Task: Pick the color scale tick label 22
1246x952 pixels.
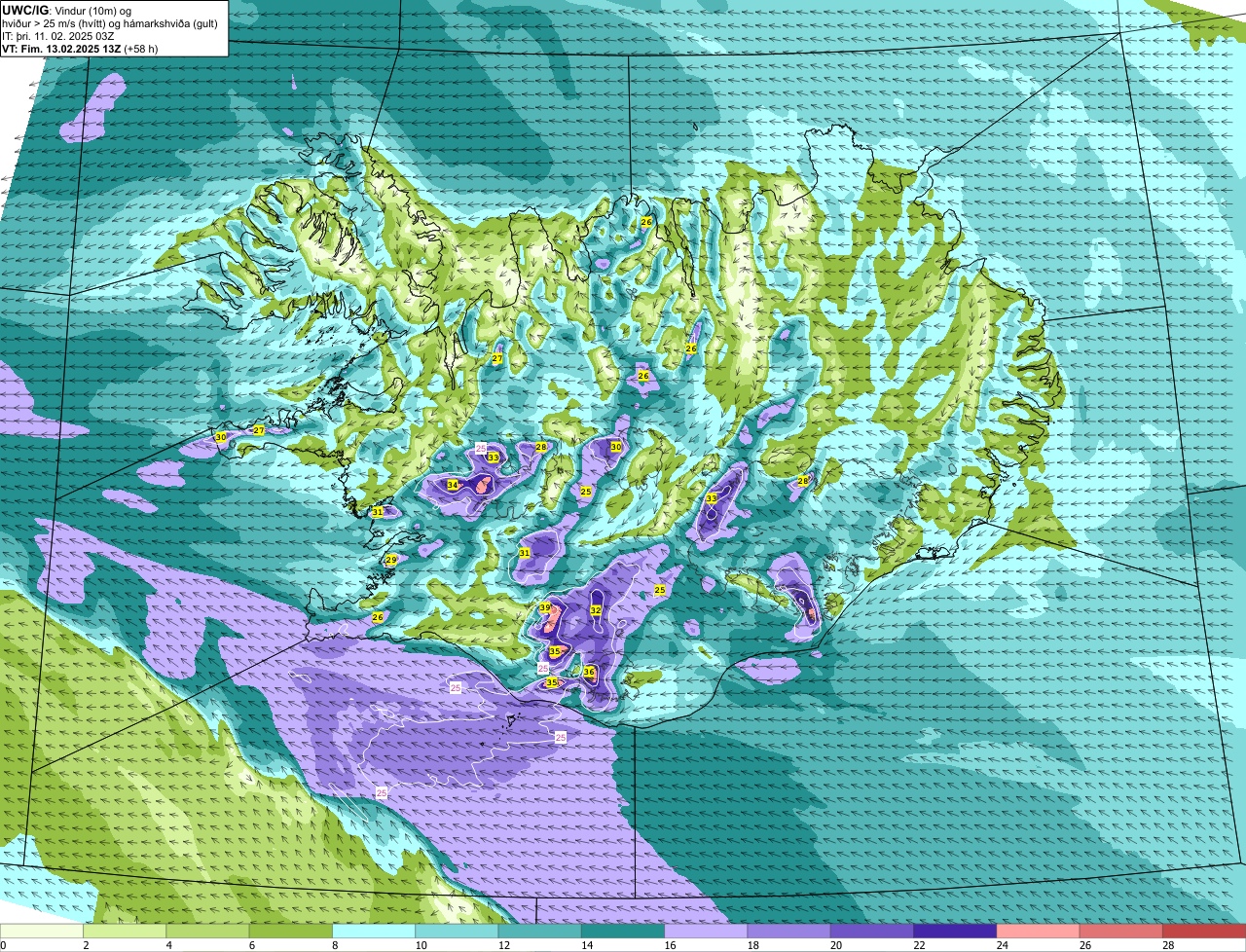Action: tap(917, 945)
